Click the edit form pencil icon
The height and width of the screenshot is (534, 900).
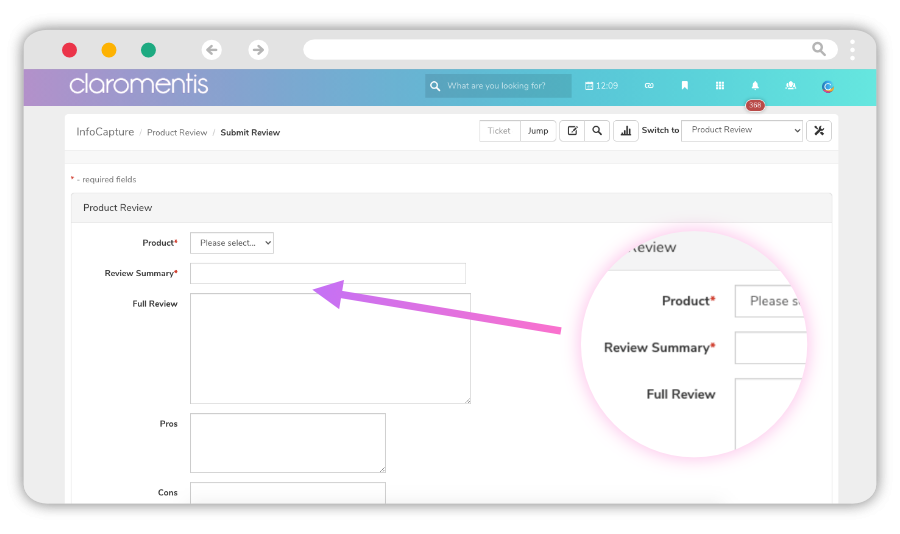pyautogui.click(x=572, y=131)
